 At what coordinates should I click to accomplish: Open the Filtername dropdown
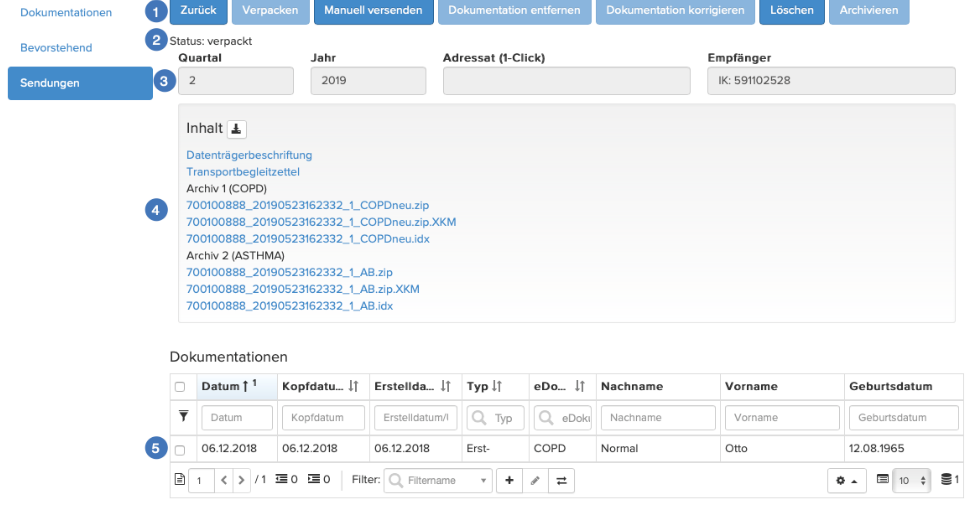[x=438, y=481]
